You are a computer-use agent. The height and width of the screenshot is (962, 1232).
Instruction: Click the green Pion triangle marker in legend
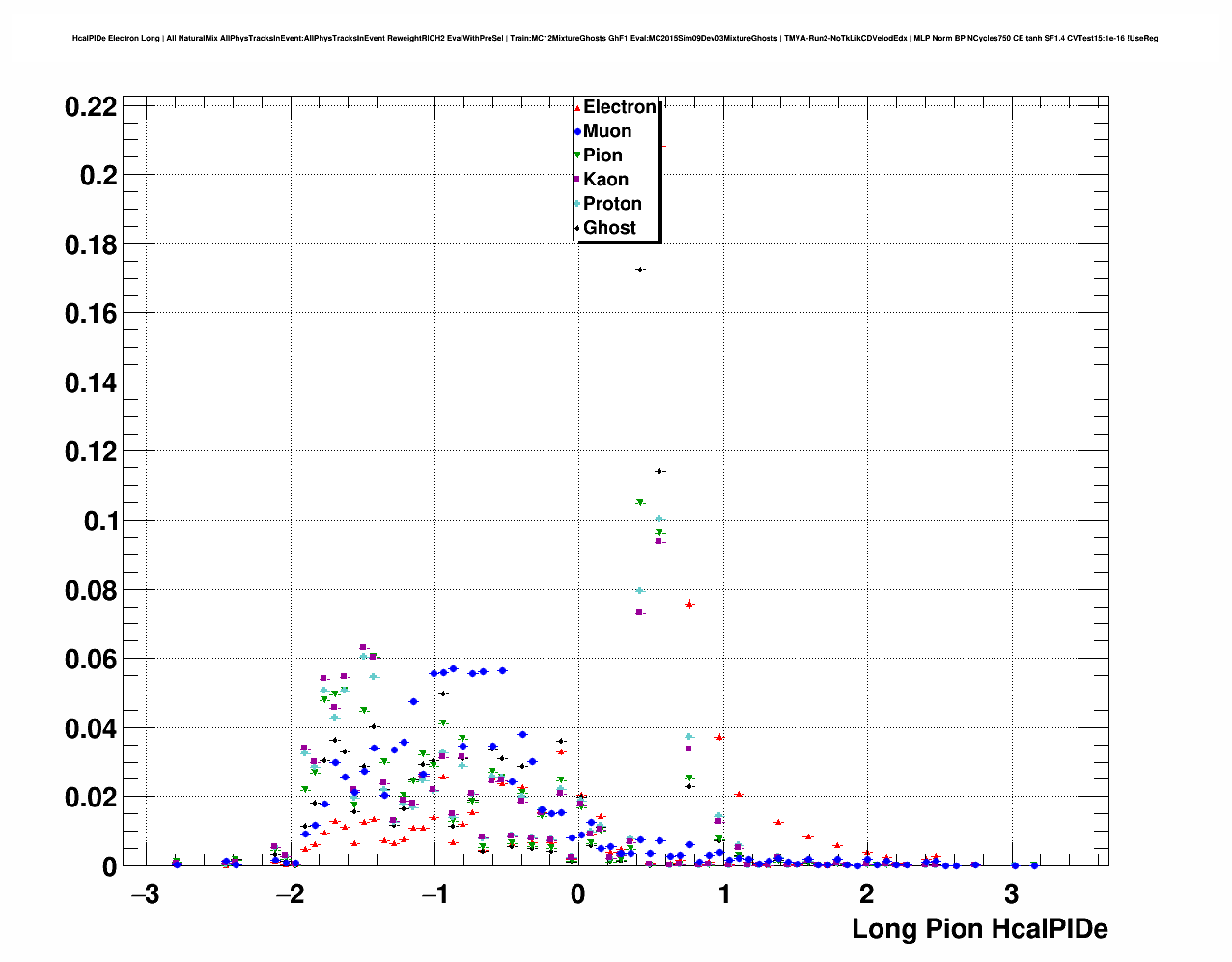[577, 156]
